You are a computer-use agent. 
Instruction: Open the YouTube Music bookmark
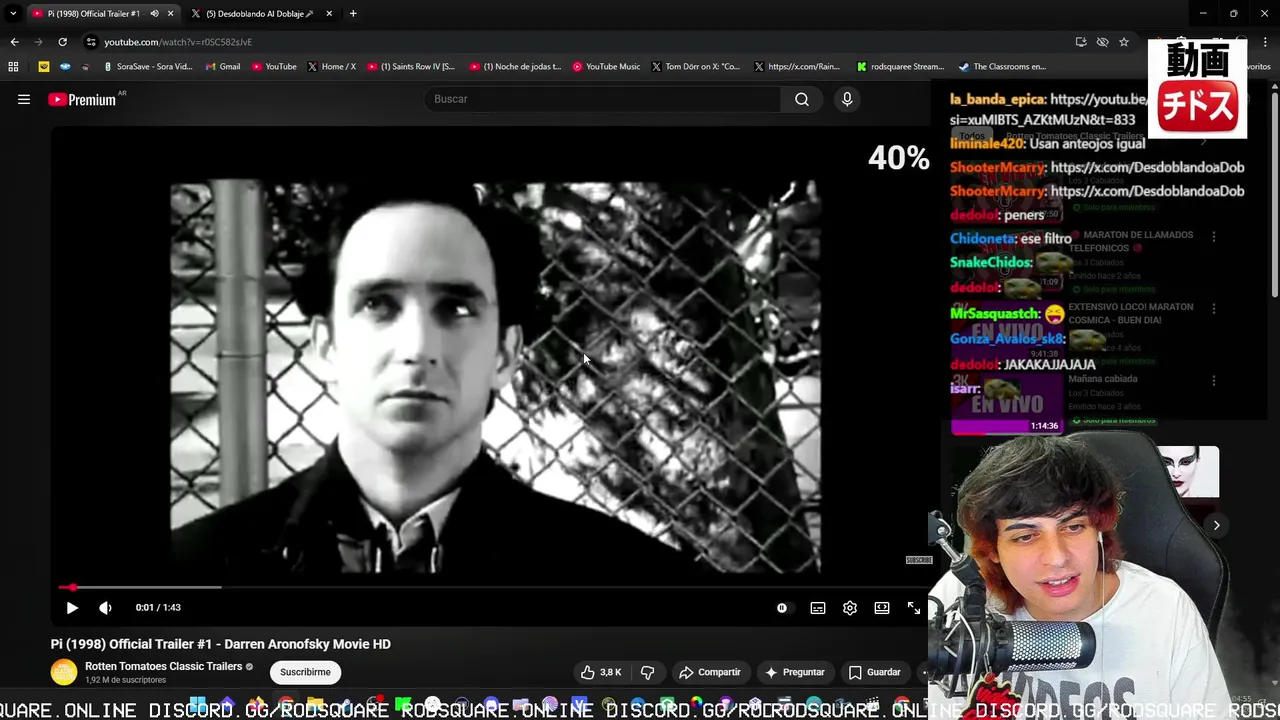pyautogui.click(x=606, y=67)
